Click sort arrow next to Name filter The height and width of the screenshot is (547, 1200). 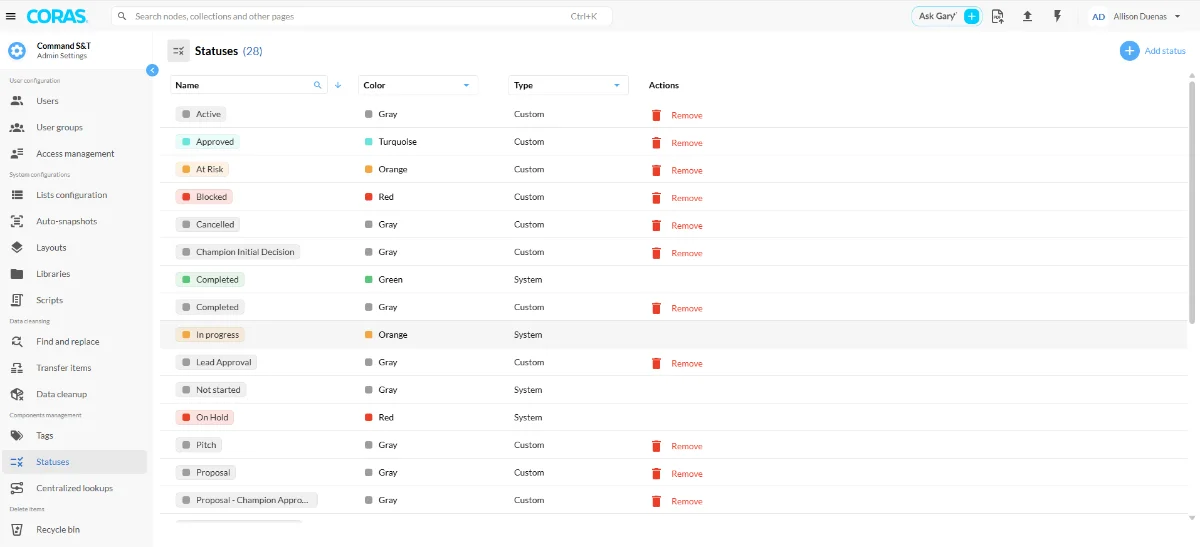coord(338,85)
